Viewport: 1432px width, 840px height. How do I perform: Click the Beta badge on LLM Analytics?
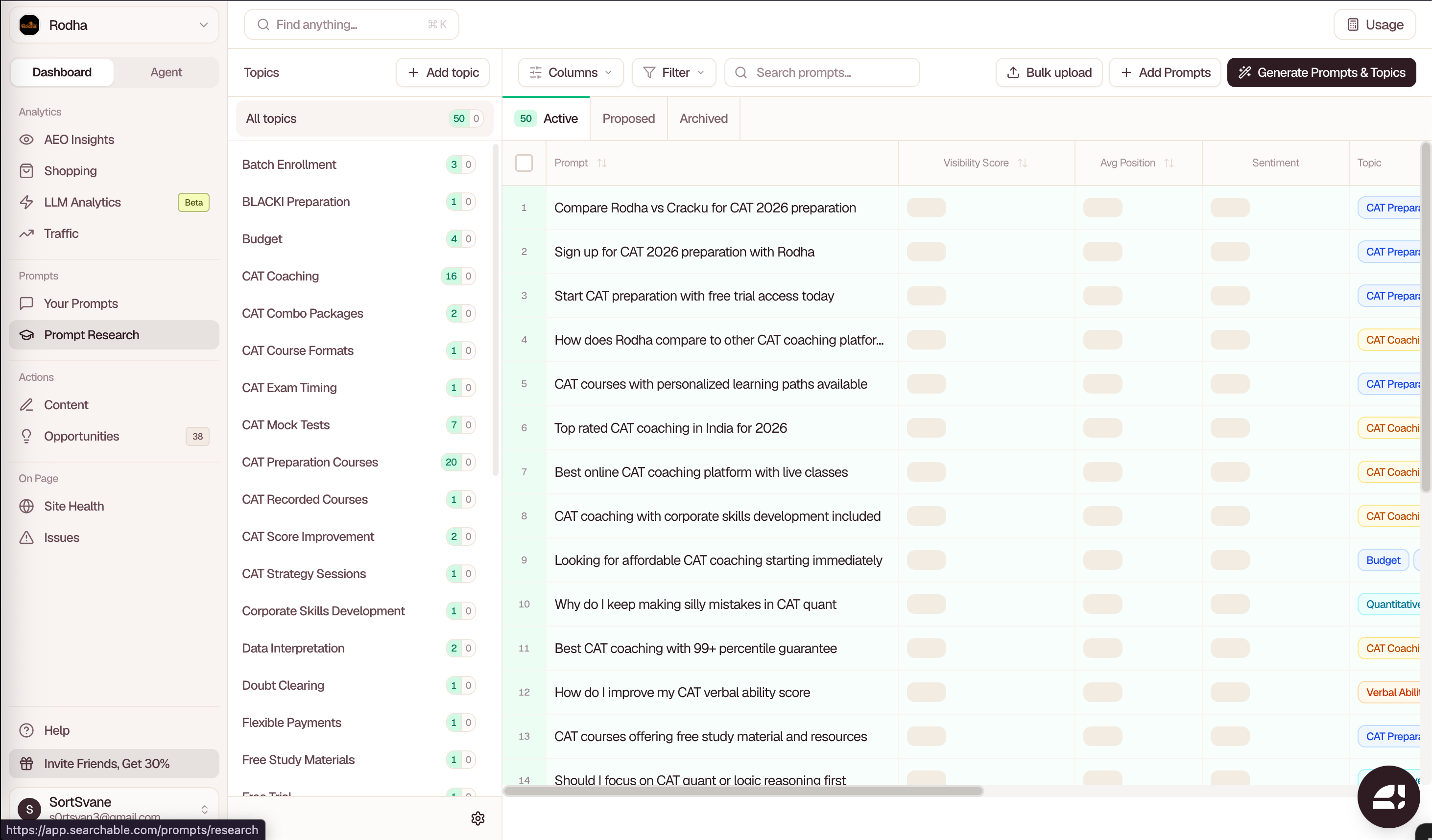pyautogui.click(x=193, y=202)
